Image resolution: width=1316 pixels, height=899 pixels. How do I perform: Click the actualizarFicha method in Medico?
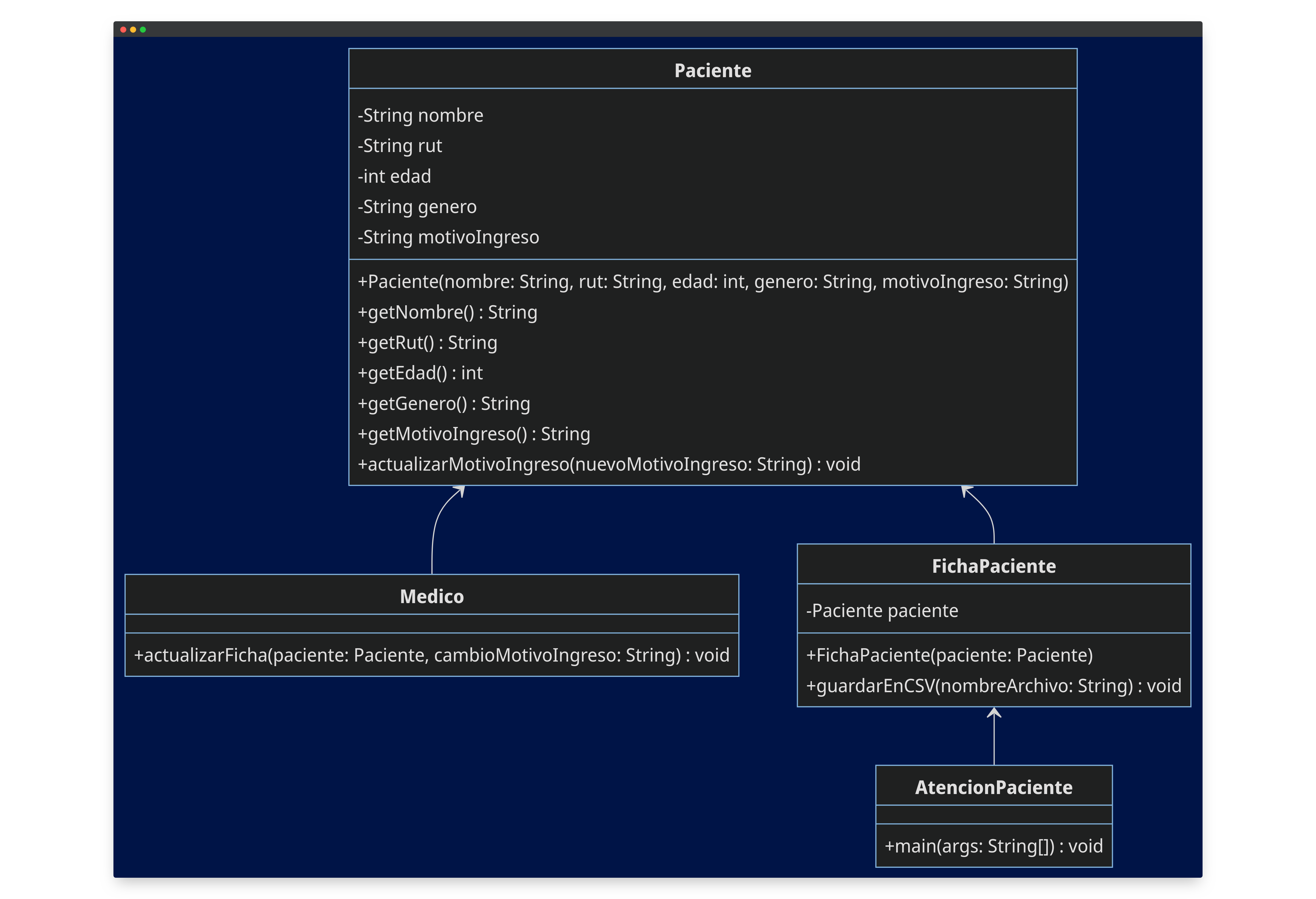pos(431,655)
